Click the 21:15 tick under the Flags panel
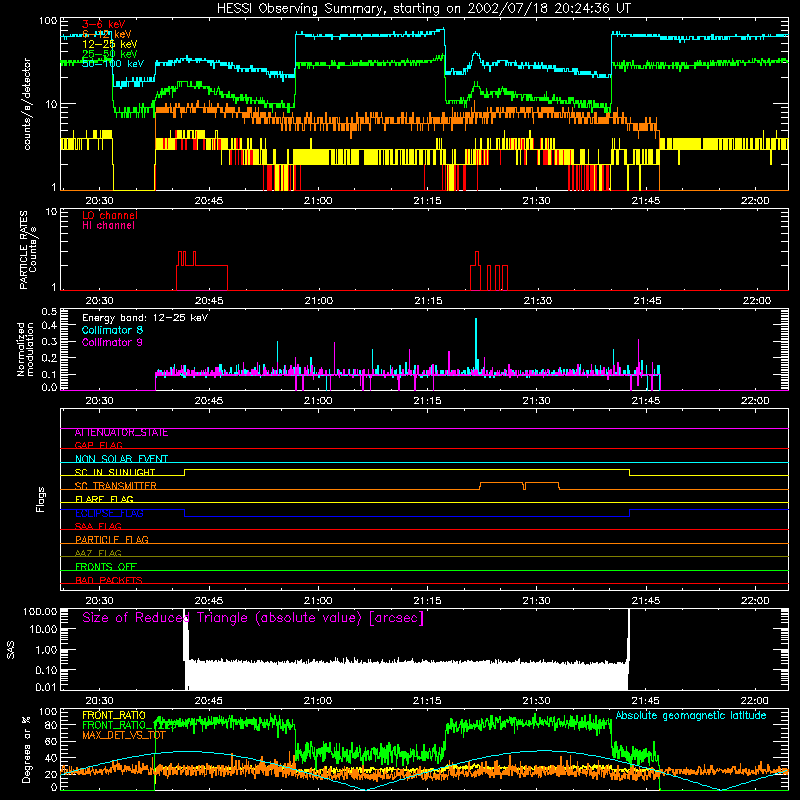The height and width of the screenshot is (800, 800). point(428,601)
